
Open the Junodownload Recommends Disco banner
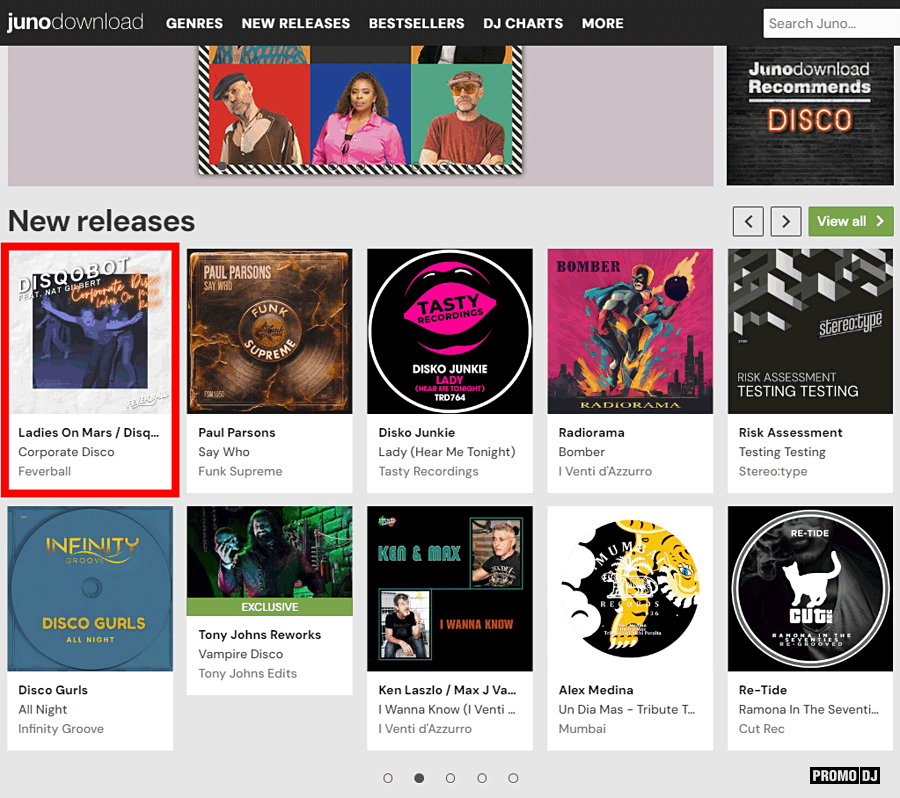point(810,115)
